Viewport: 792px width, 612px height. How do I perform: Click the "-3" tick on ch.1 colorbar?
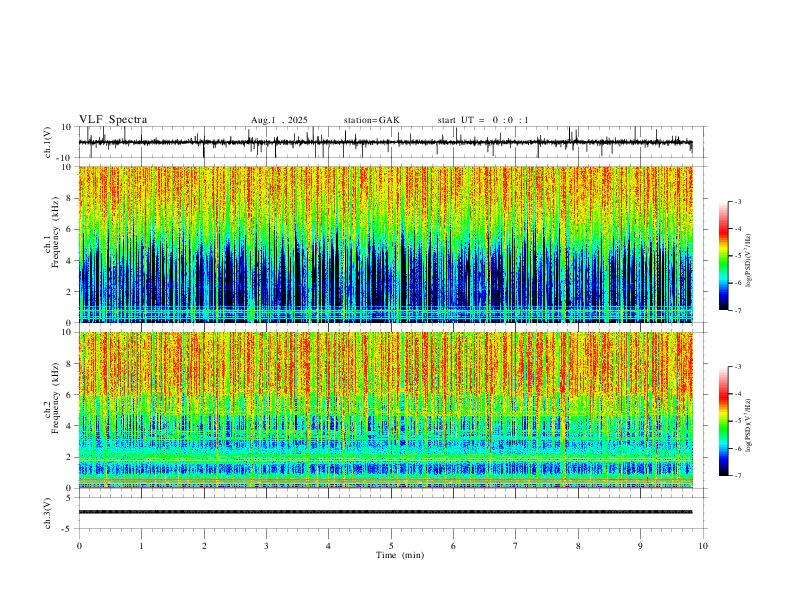click(x=738, y=201)
